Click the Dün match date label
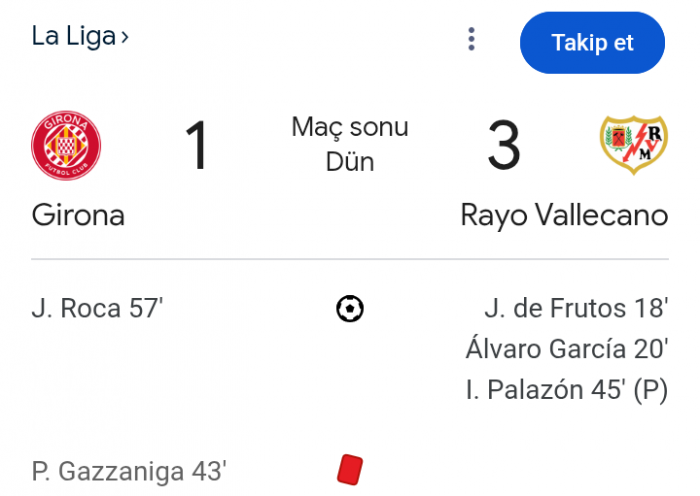 tap(350, 162)
